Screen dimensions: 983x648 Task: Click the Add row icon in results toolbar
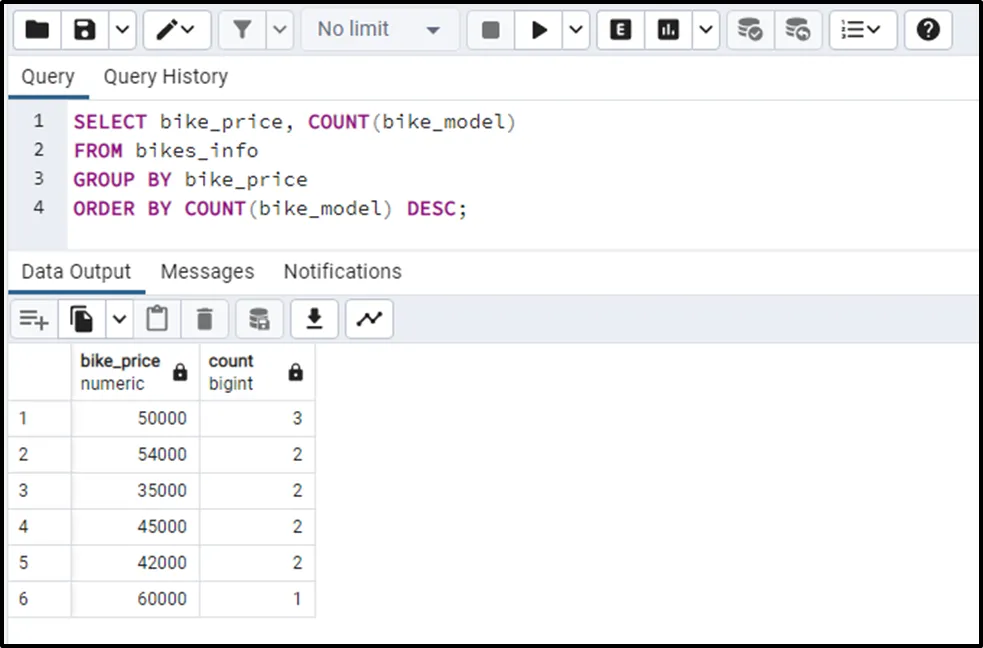[x=34, y=319]
